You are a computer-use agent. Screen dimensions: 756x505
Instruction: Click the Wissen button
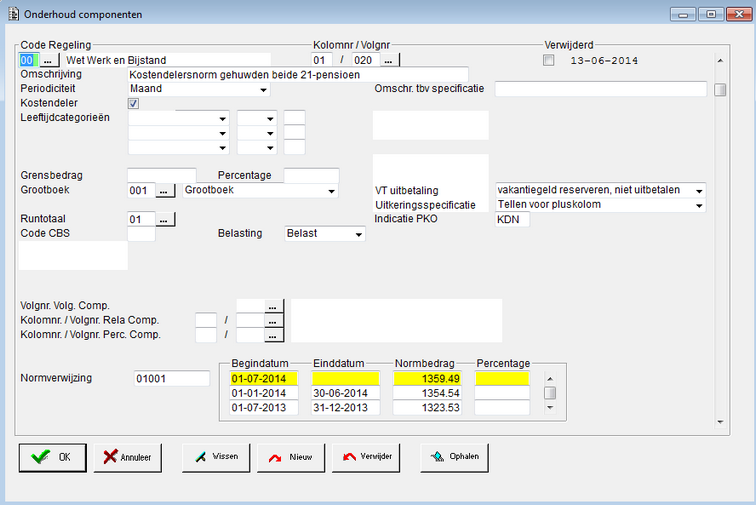click(216, 457)
